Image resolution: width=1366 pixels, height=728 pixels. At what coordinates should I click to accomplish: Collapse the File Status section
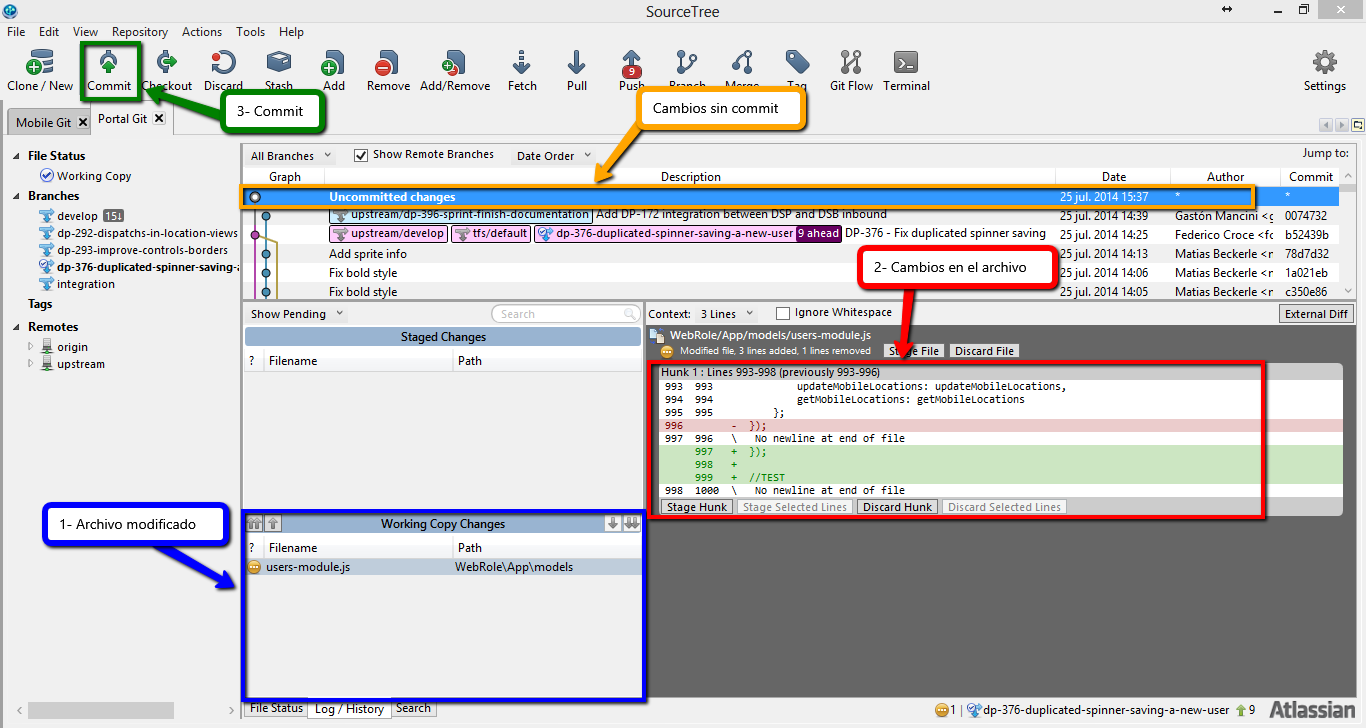[x=17, y=156]
